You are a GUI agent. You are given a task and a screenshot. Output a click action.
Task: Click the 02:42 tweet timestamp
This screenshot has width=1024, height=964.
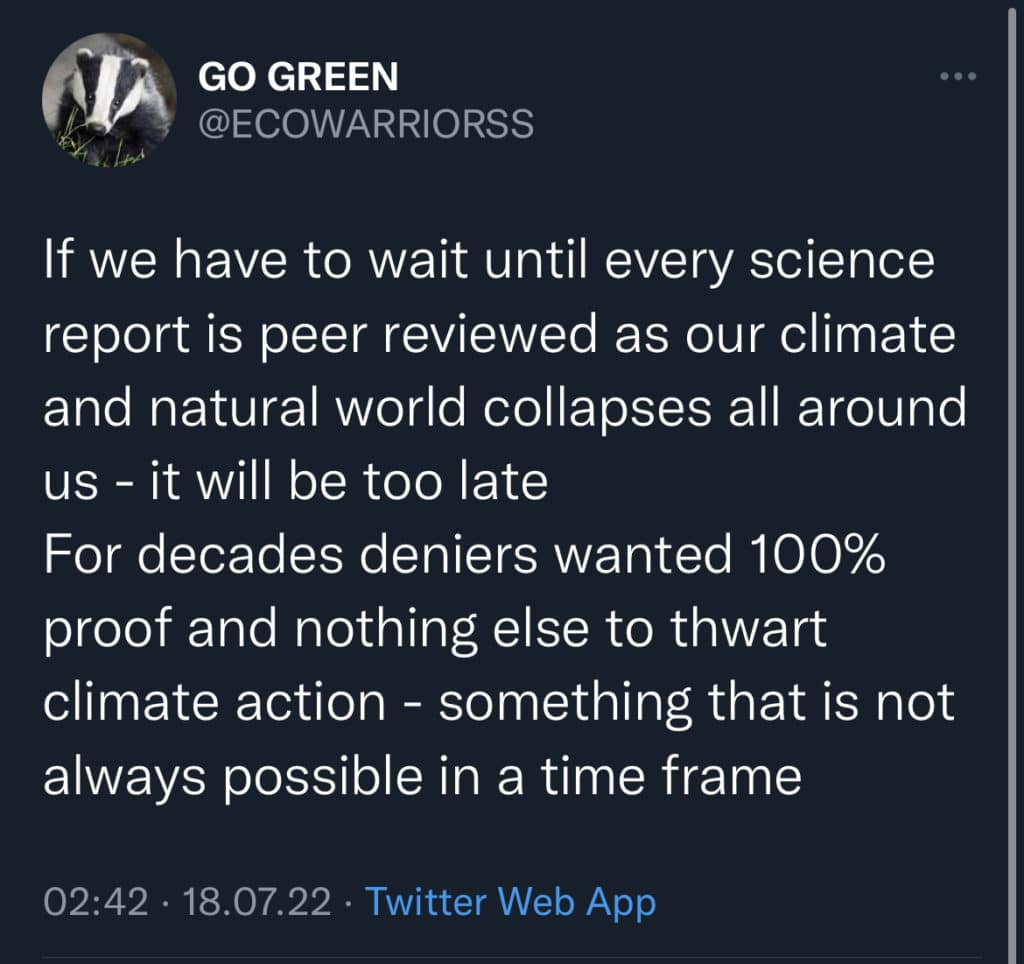[x=95, y=902]
